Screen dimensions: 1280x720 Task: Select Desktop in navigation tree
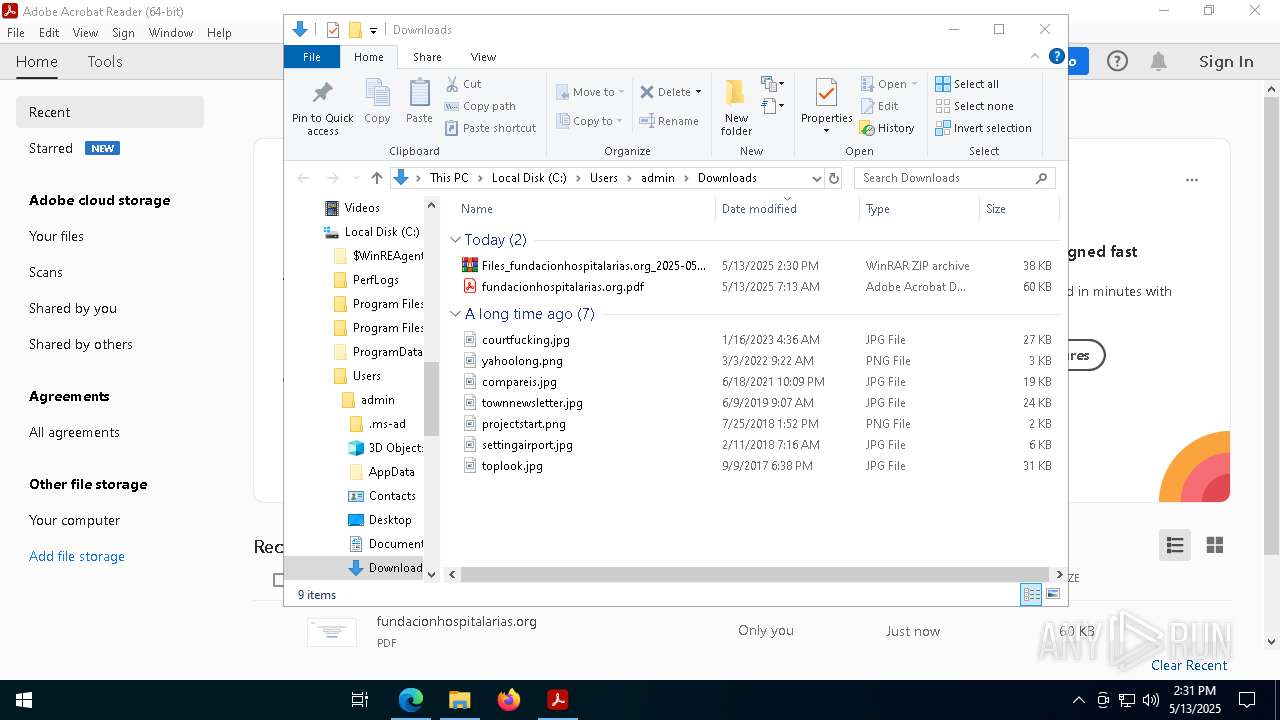point(389,520)
